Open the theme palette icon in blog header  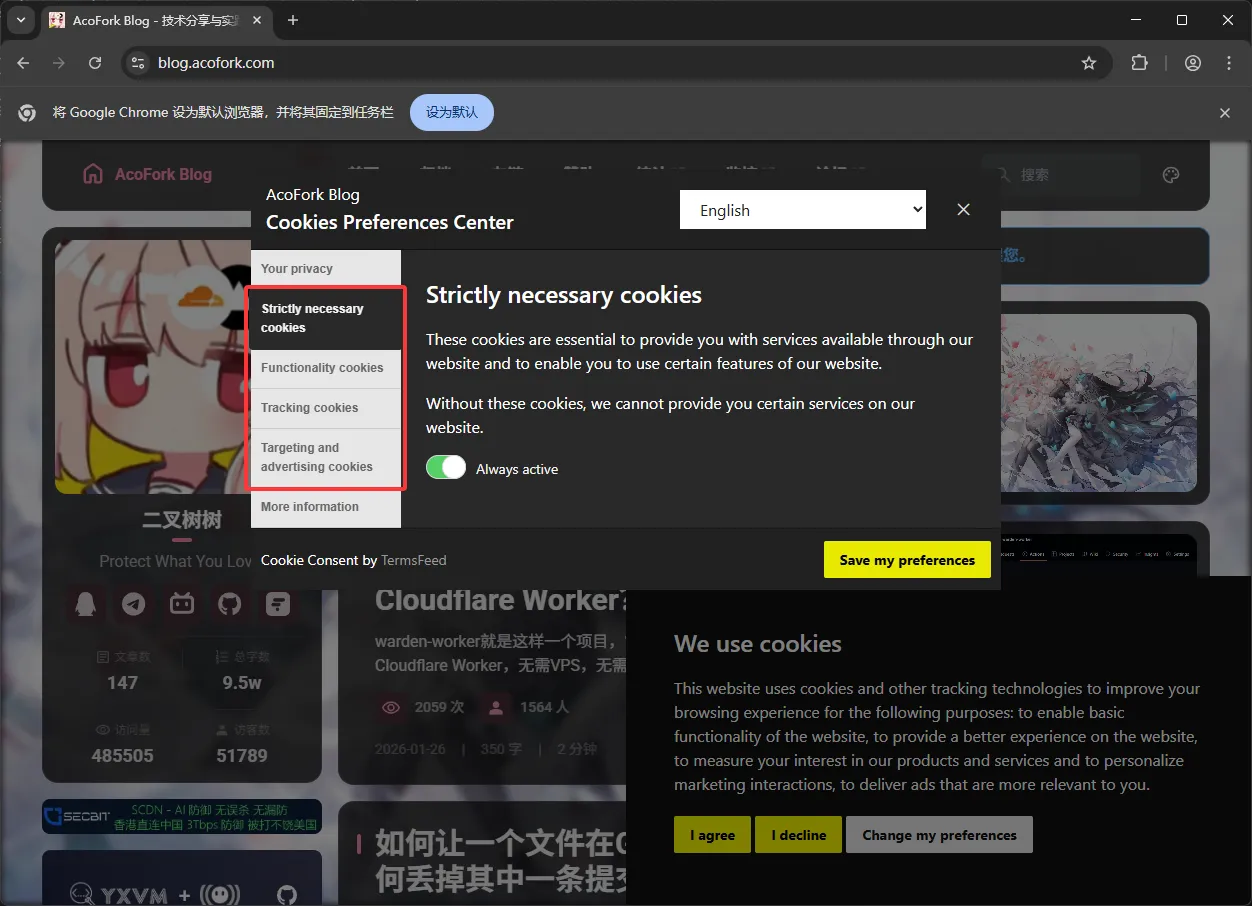(1171, 175)
